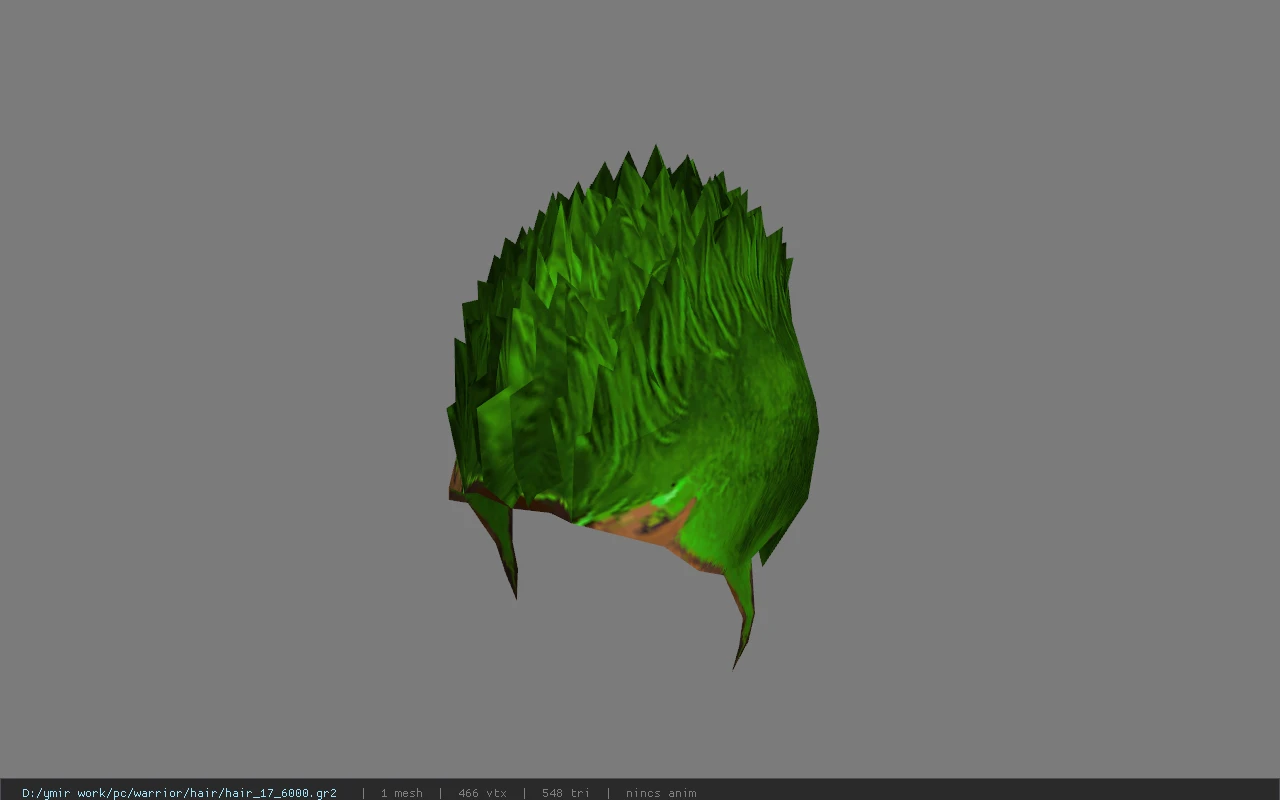Click the '466 vtx' vertex count entry
The height and width of the screenshot is (800, 1280).
click(482, 793)
